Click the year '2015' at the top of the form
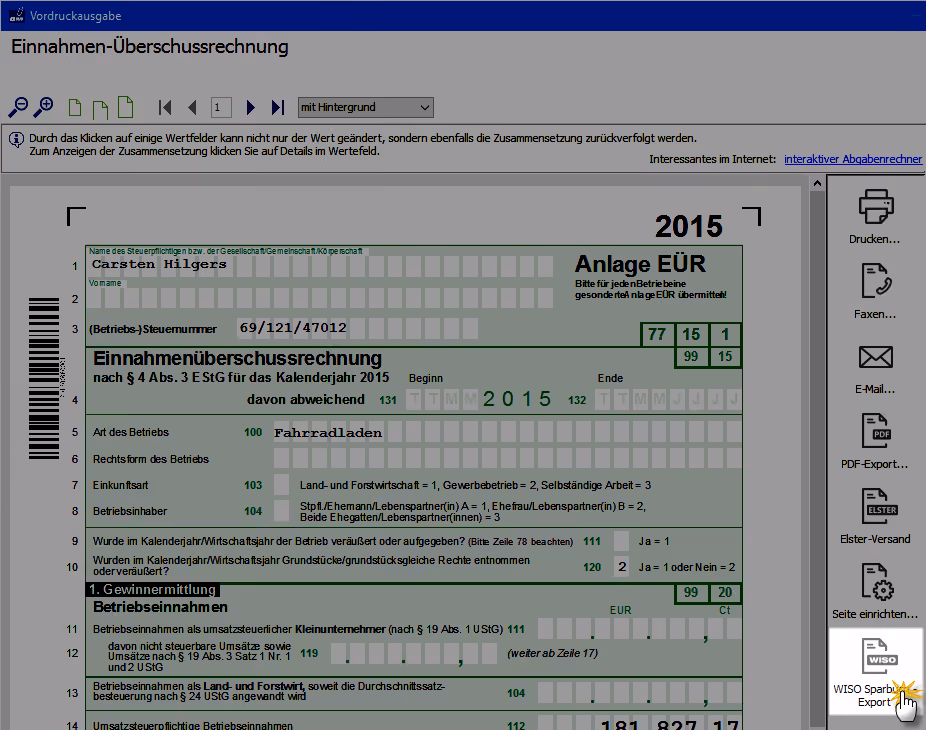Image resolution: width=926 pixels, height=730 pixels. [x=689, y=226]
